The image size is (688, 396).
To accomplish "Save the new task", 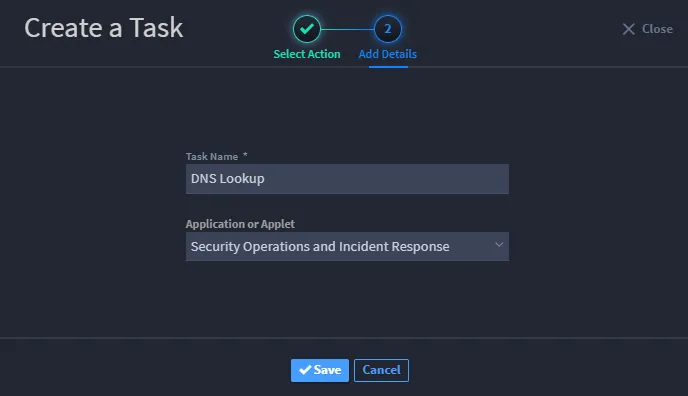I will [x=319, y=370].
